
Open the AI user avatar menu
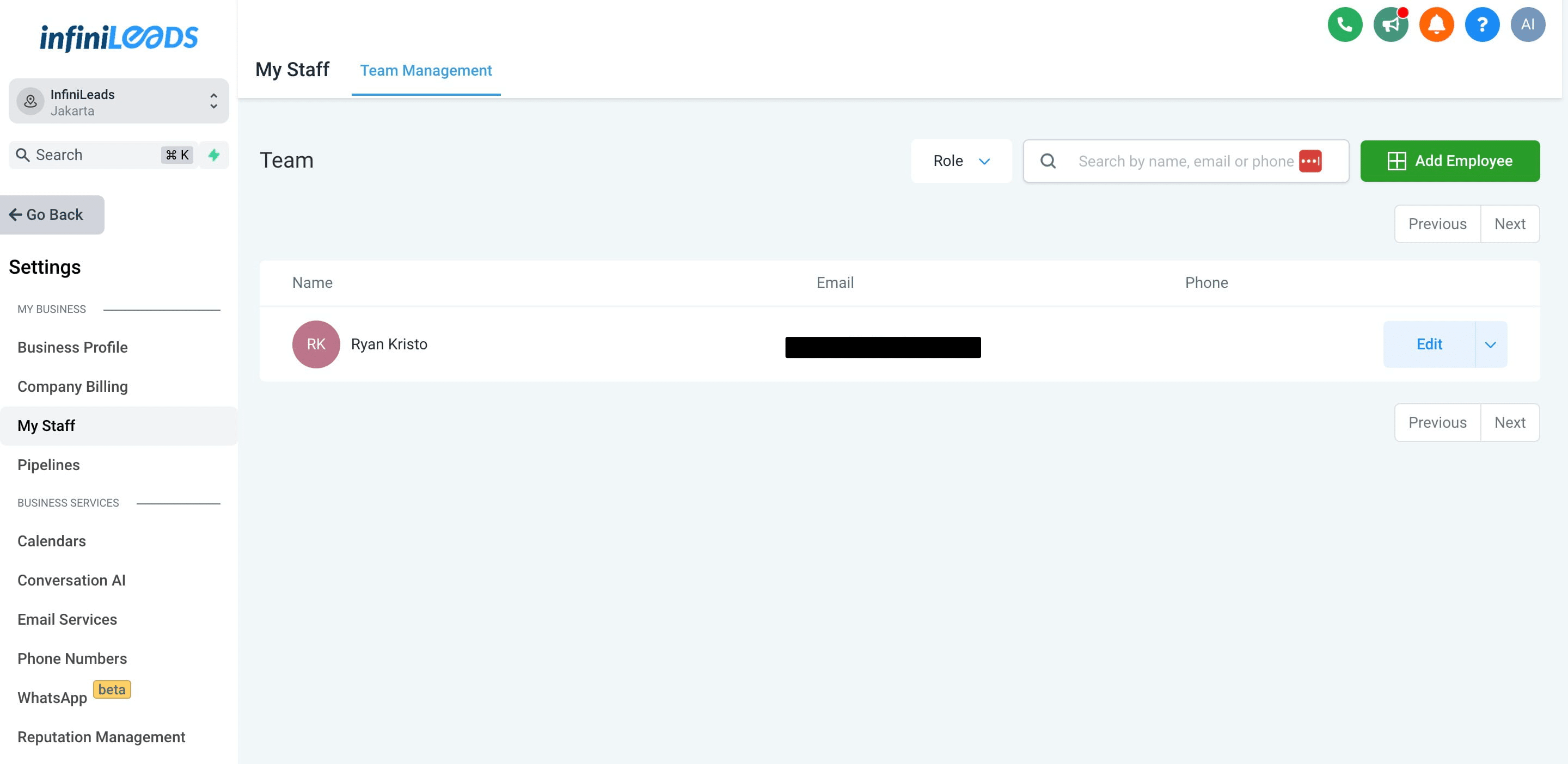[x=1527, y=24]
